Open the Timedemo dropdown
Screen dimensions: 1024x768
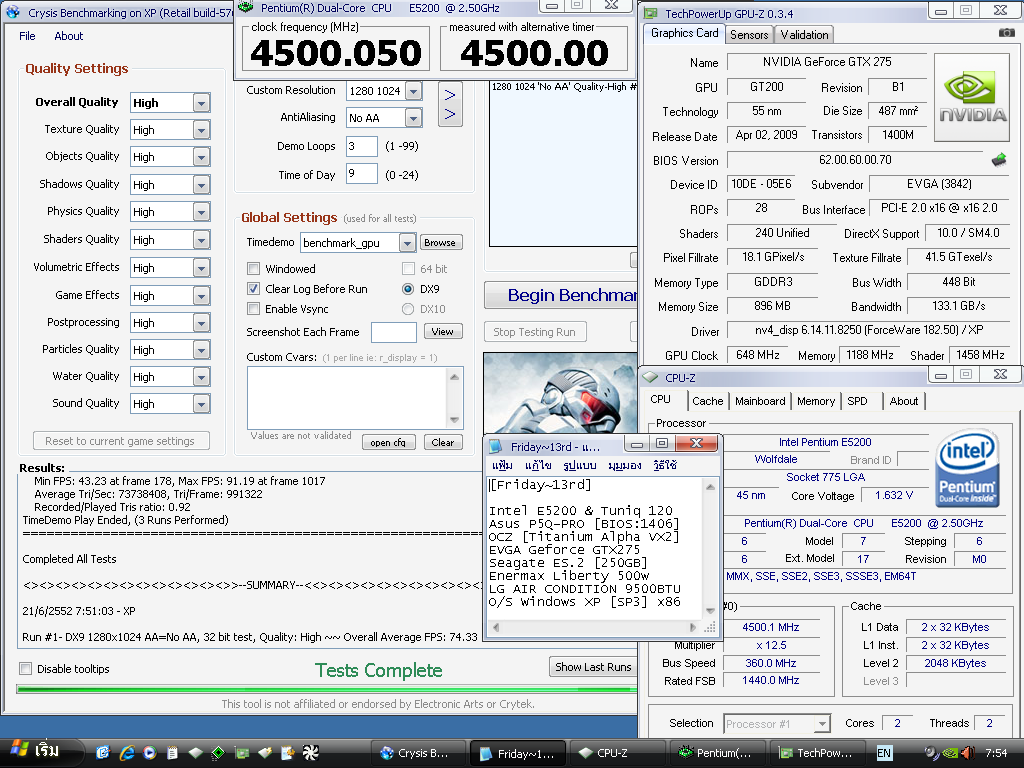pyautogui.click(x=407, y=243)
